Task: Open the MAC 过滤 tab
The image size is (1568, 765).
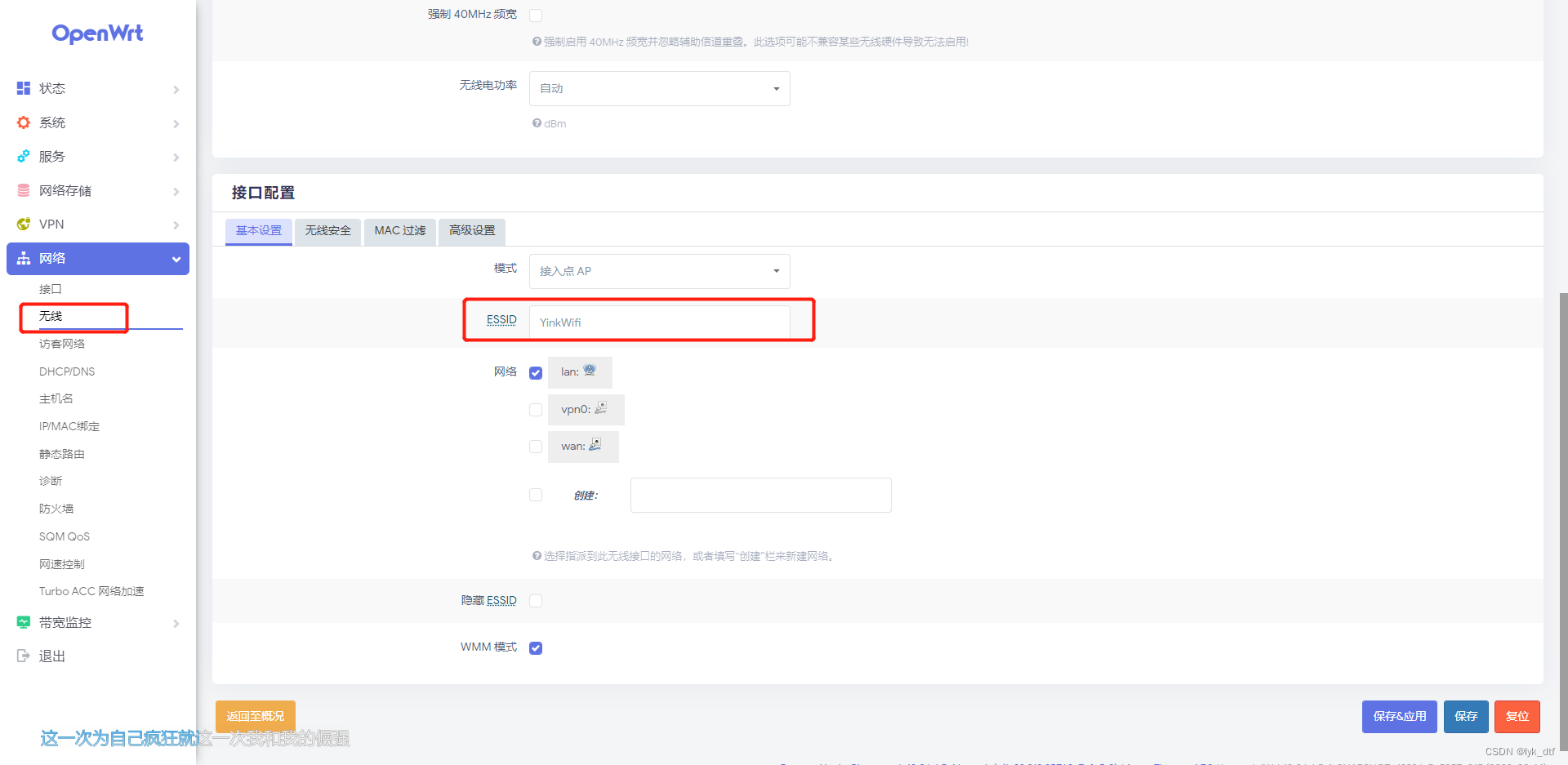Action: coord(399,231)
